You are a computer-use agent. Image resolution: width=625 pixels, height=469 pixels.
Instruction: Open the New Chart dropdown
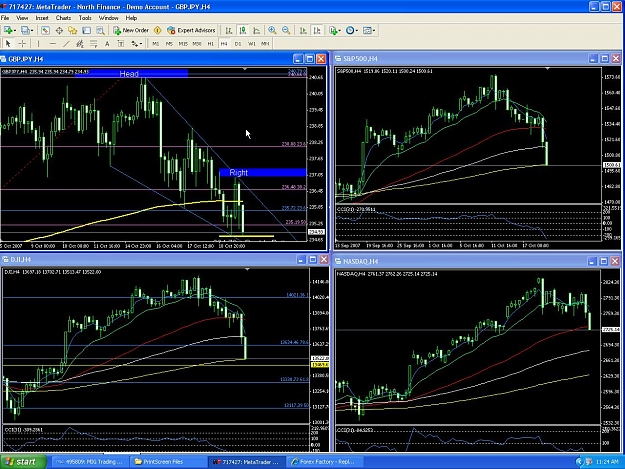10,30
